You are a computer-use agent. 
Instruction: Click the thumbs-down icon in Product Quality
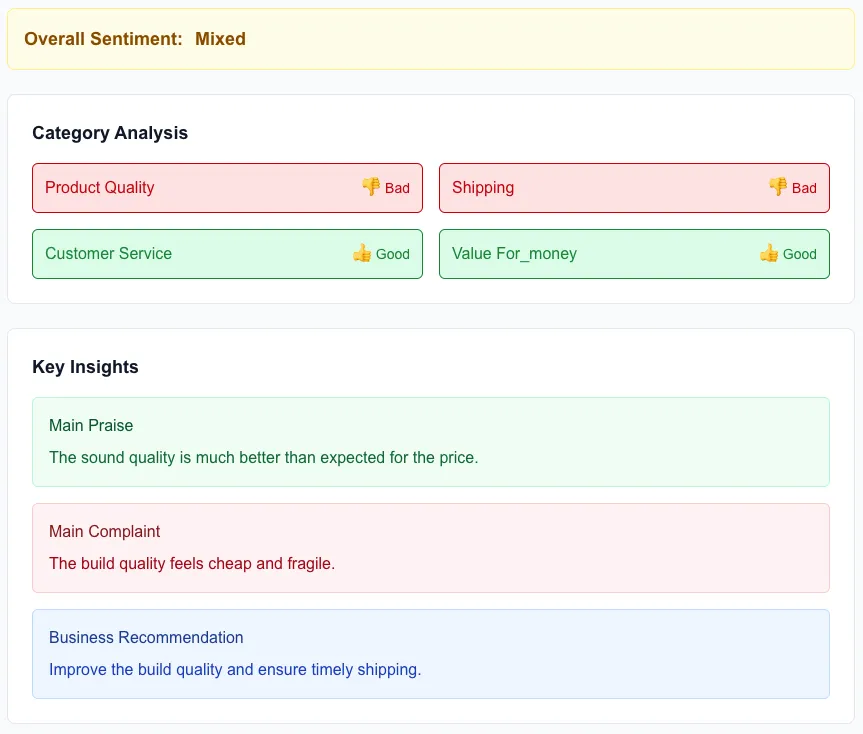[x=371, y=187]
